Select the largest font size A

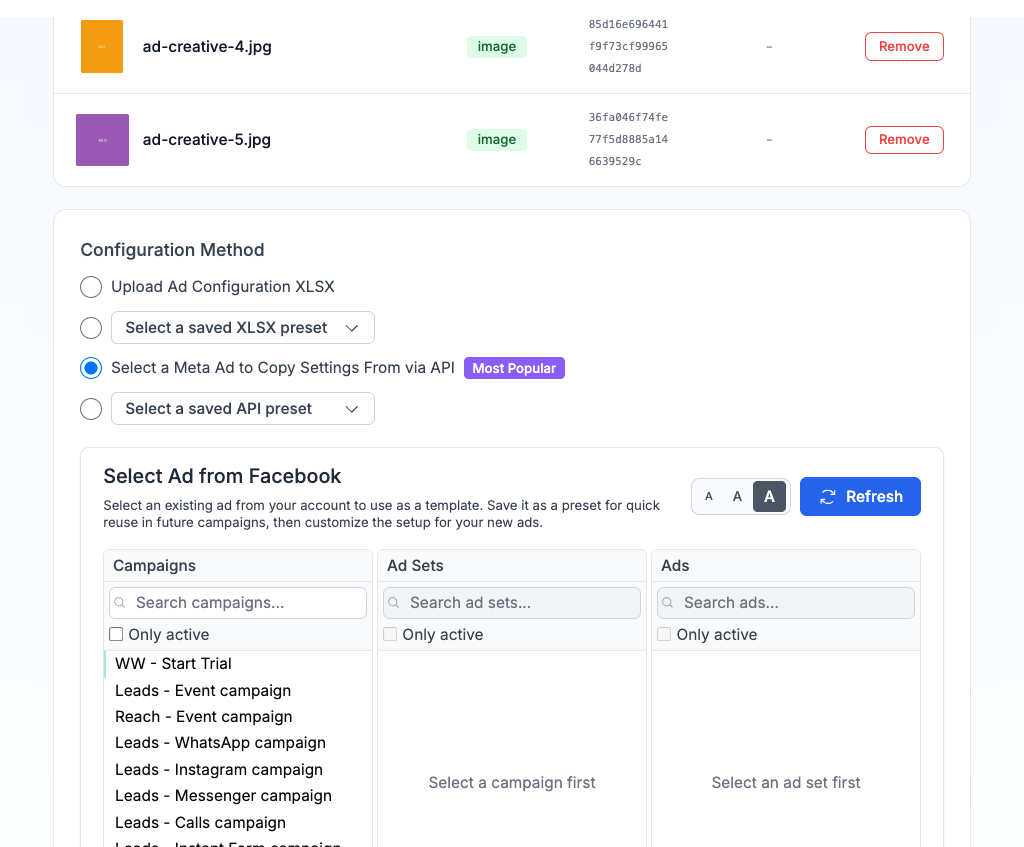769,497
